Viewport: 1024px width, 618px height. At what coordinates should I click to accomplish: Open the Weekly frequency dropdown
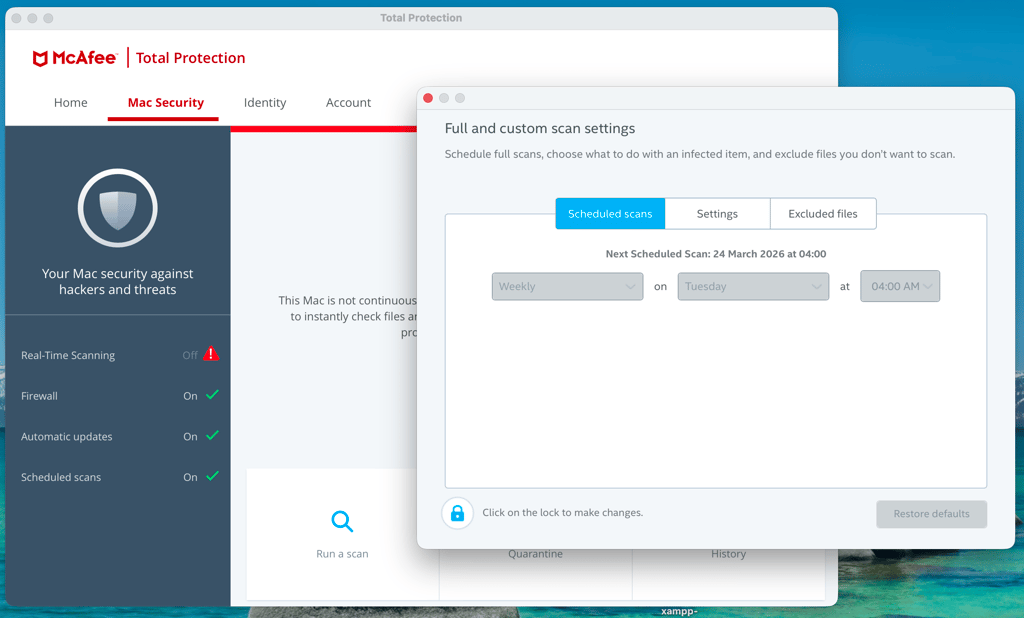pyautogui.click(x=567, y=286)
